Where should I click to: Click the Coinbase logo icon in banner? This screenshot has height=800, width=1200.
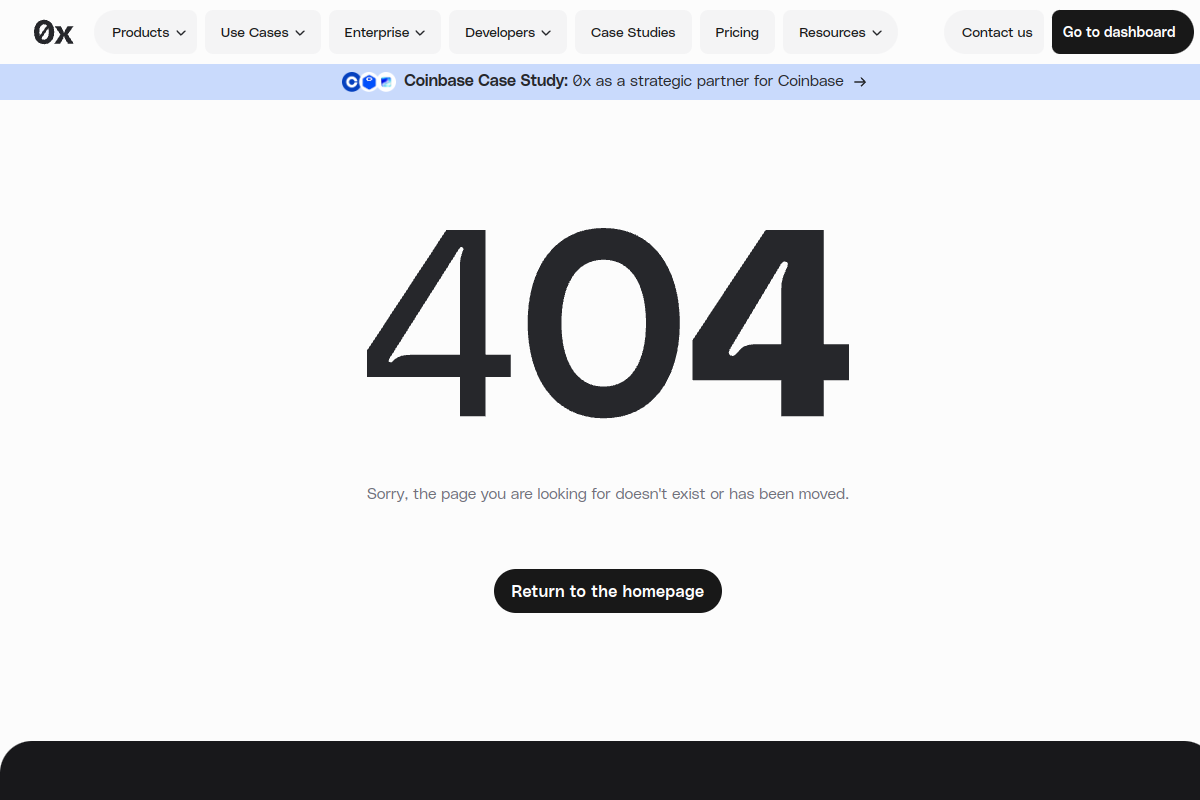tap(351, 82)
